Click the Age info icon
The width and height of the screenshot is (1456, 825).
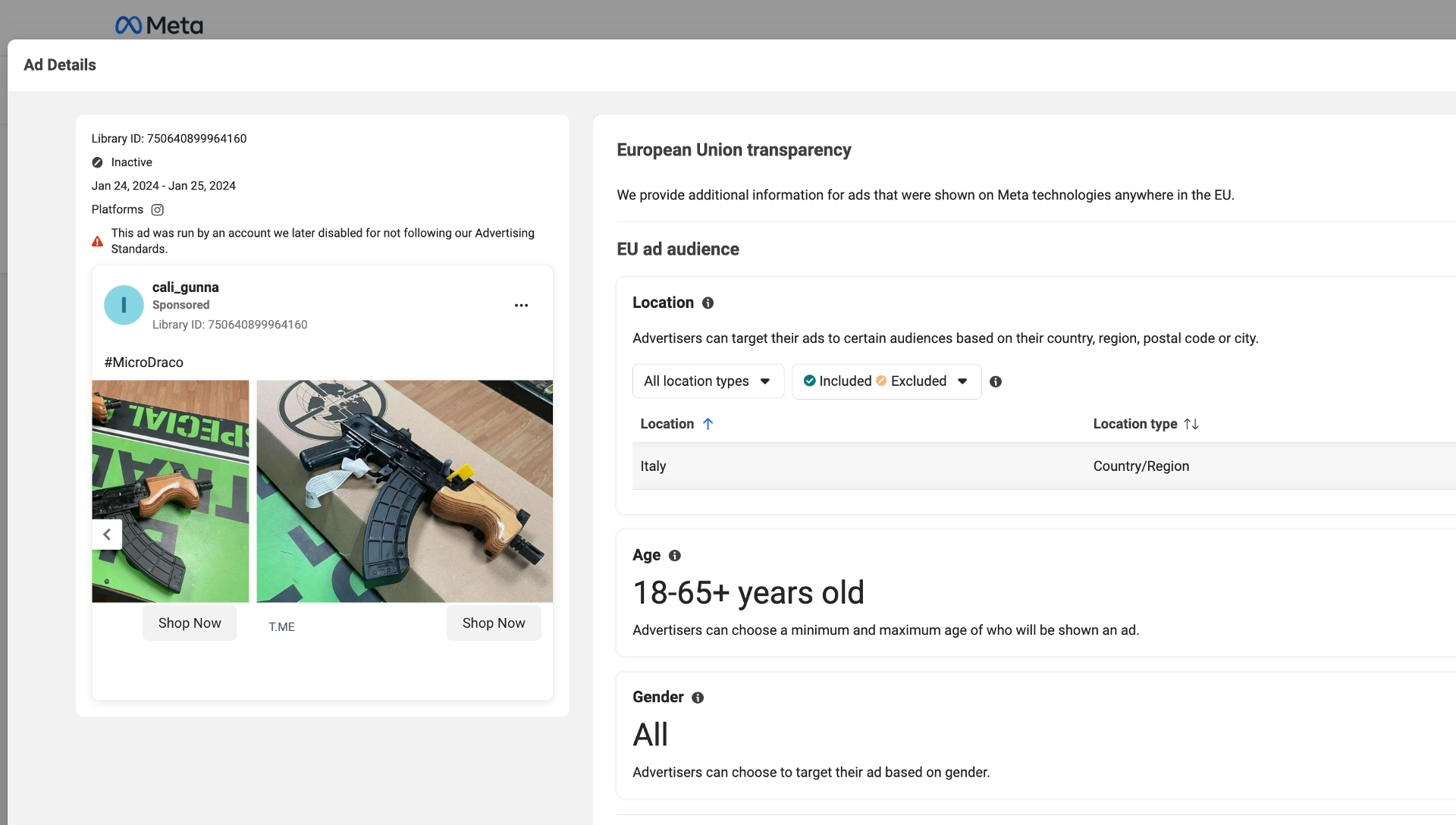[674, 556]
